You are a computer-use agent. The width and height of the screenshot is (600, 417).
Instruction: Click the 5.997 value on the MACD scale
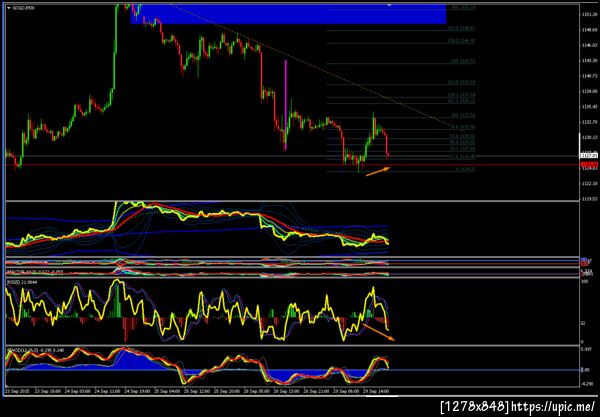click(587, 349)
